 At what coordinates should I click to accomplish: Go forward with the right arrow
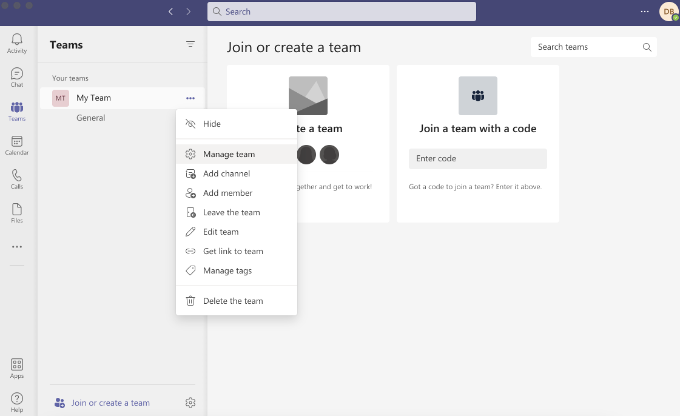[188, 12]
